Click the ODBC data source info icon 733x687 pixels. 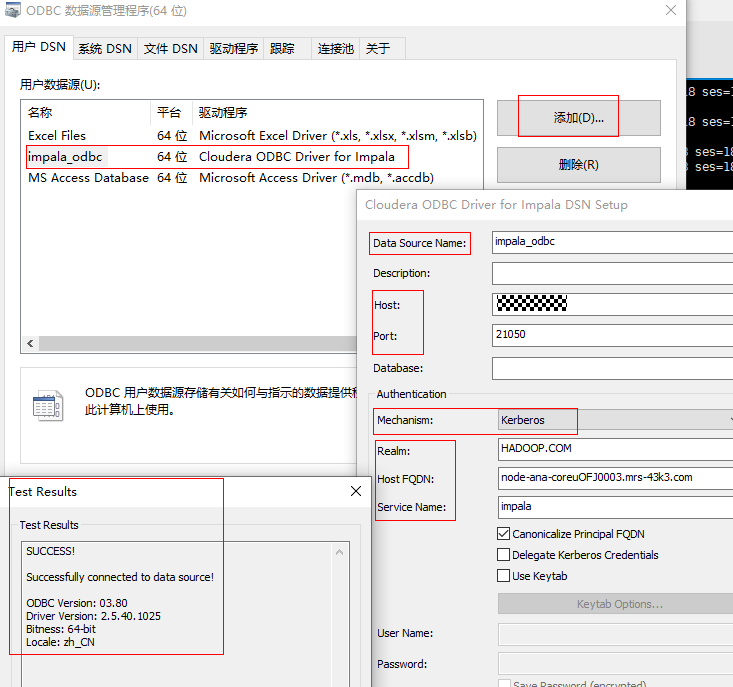point(48,406)
